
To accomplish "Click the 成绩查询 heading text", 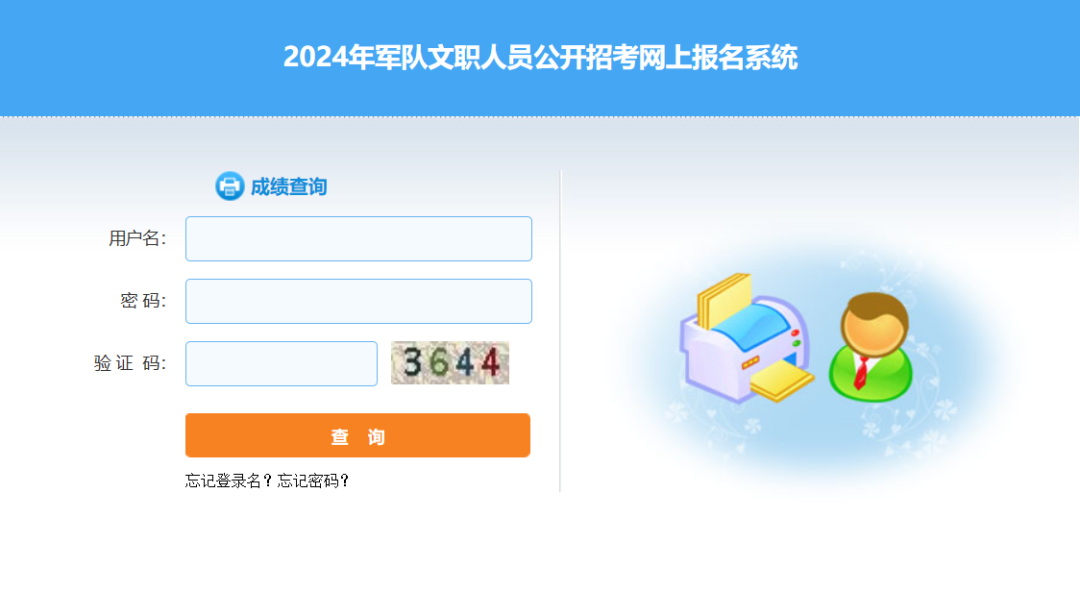I will (289, 187).
